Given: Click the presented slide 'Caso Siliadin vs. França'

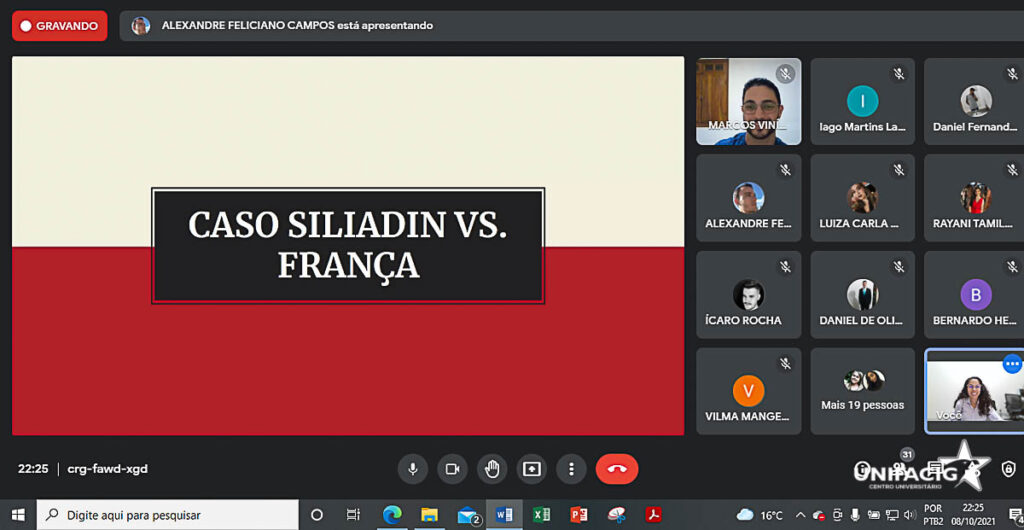Looking at the screenshot, I should (x=348, y=245).
